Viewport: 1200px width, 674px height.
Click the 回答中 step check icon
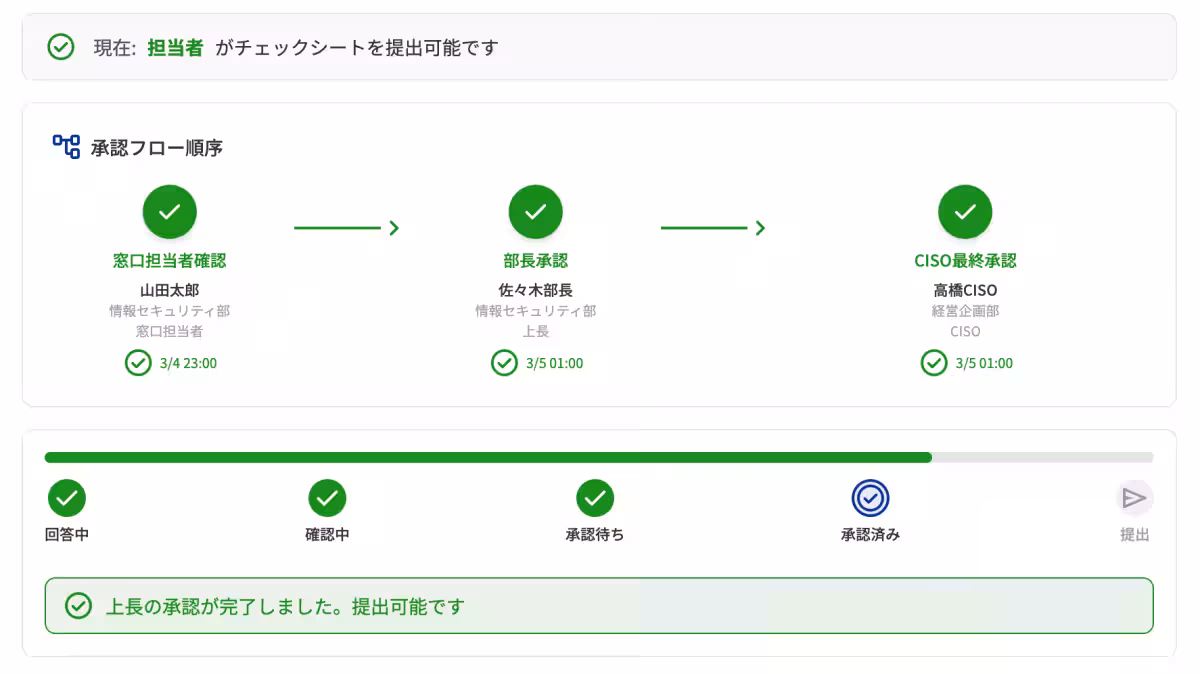click(x=67, y=498)
